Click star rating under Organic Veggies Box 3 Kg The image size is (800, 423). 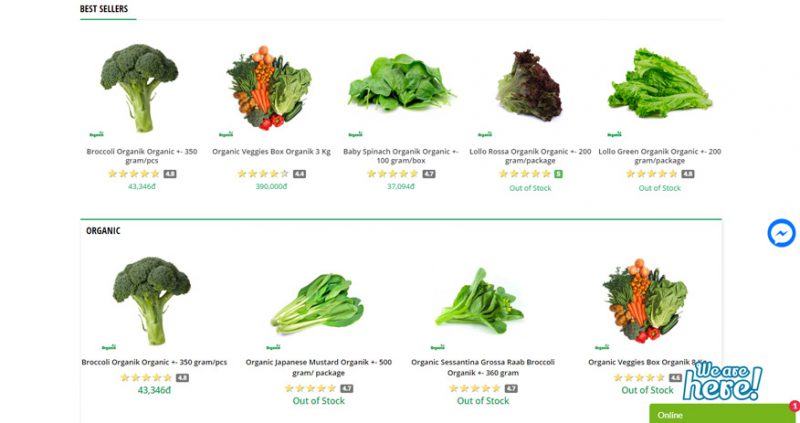pyautogui.click(x=263, y=174)
